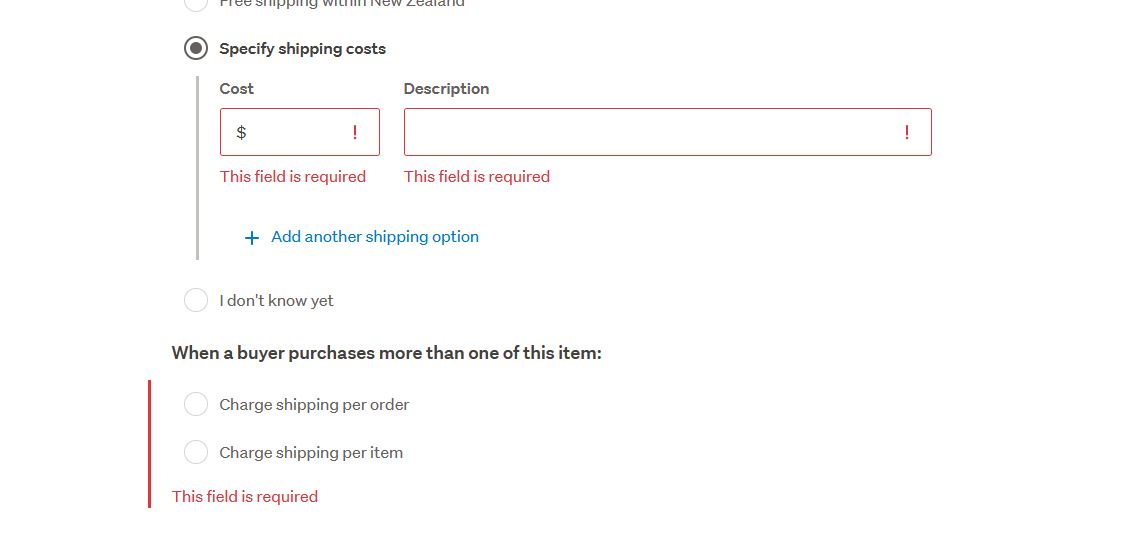1131x534 pixels.
Task: Click the red exclamation icon in Cost field
Action: (x=355, y=132)
